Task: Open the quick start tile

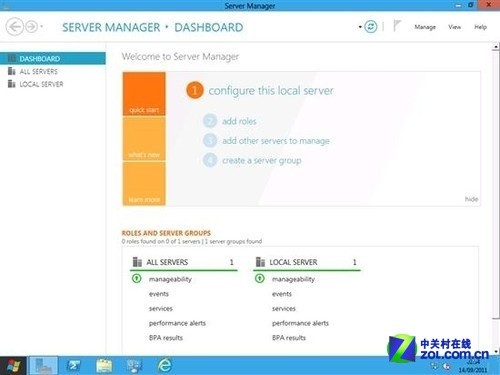Action: [144, 94]
